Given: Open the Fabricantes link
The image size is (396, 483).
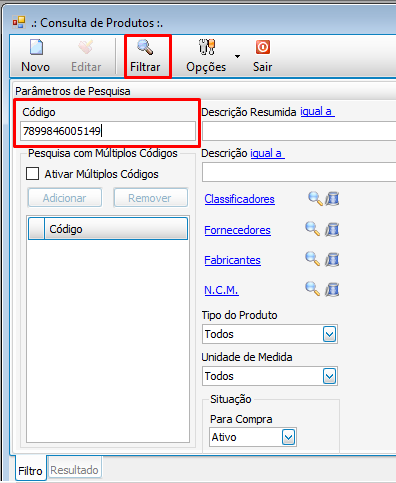Looking at the screenshot, I should (x=232, y=260).
